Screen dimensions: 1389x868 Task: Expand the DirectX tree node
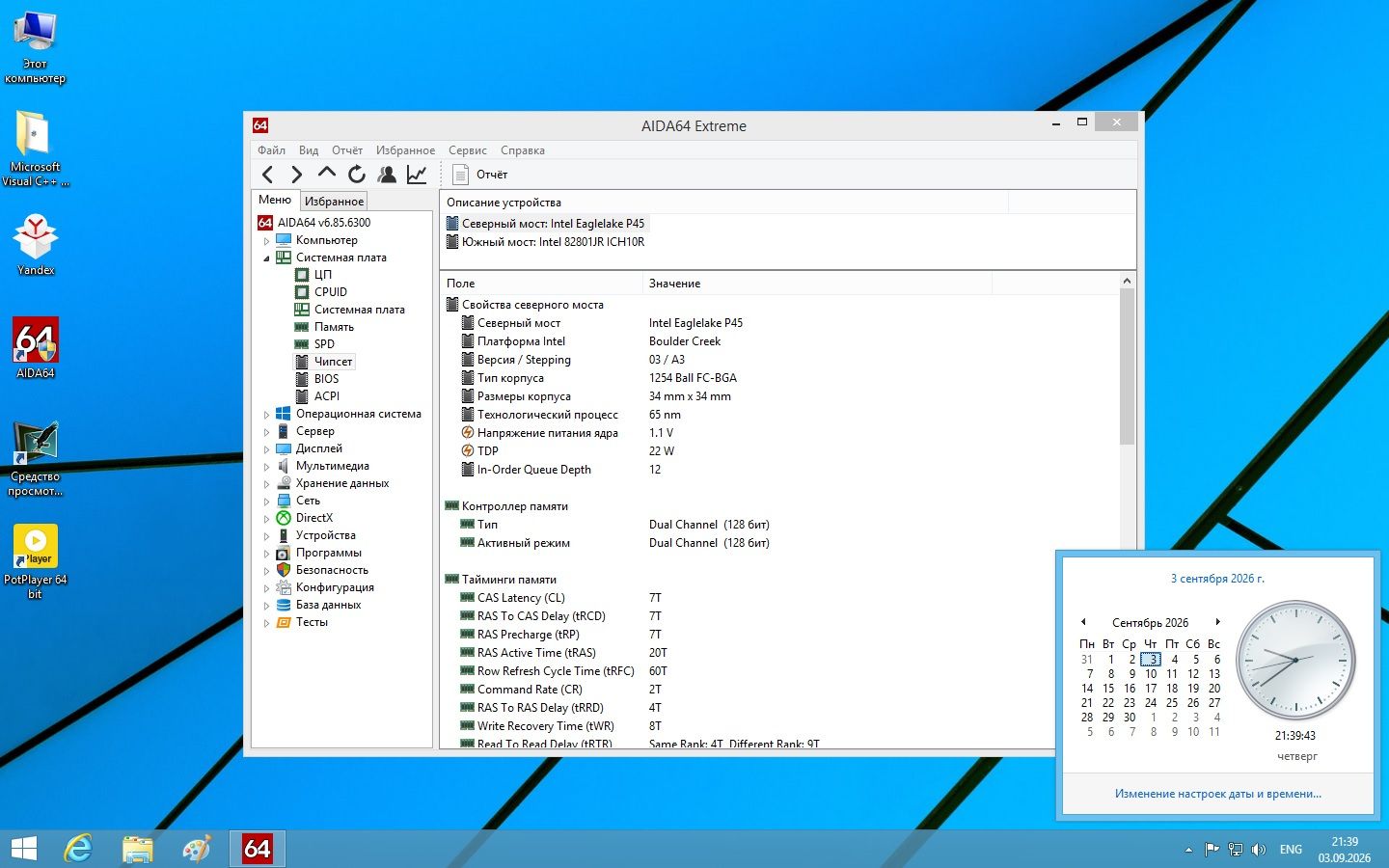pyautogui.click(x=267, y=519)
